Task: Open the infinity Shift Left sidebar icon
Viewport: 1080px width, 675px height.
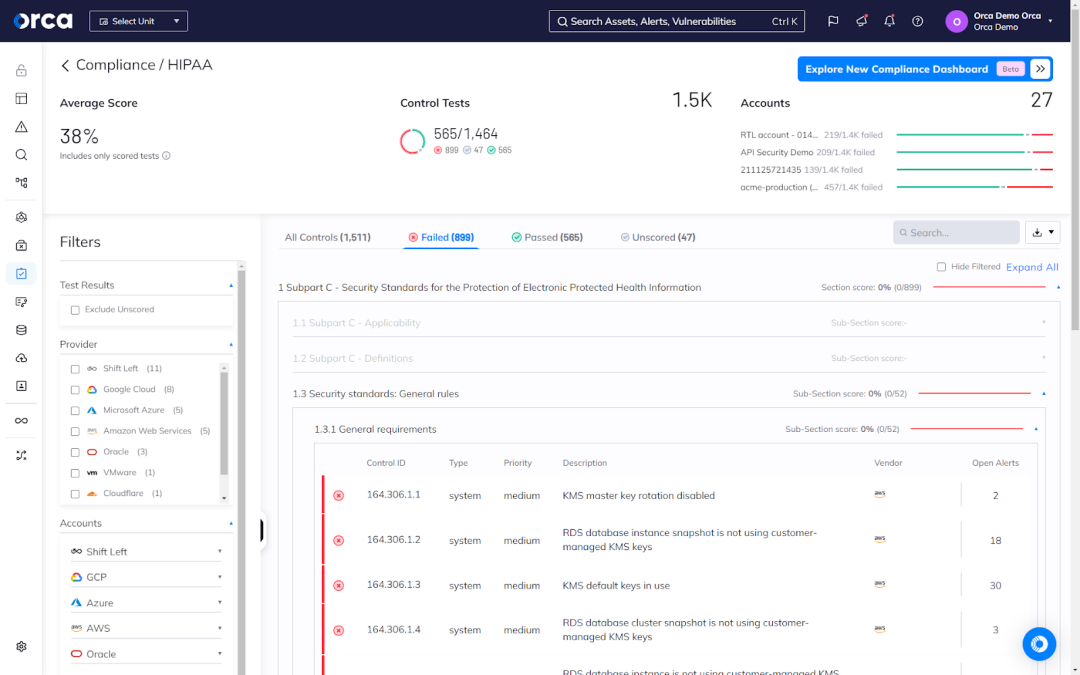Action: tap(21, 421)
